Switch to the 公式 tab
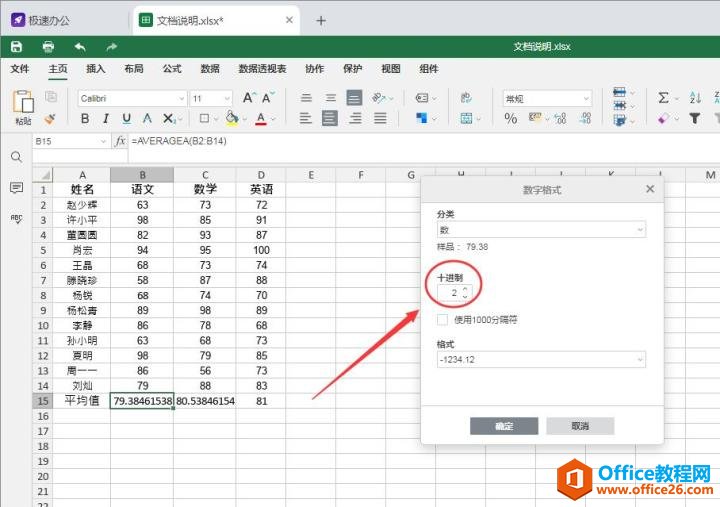 172,69
